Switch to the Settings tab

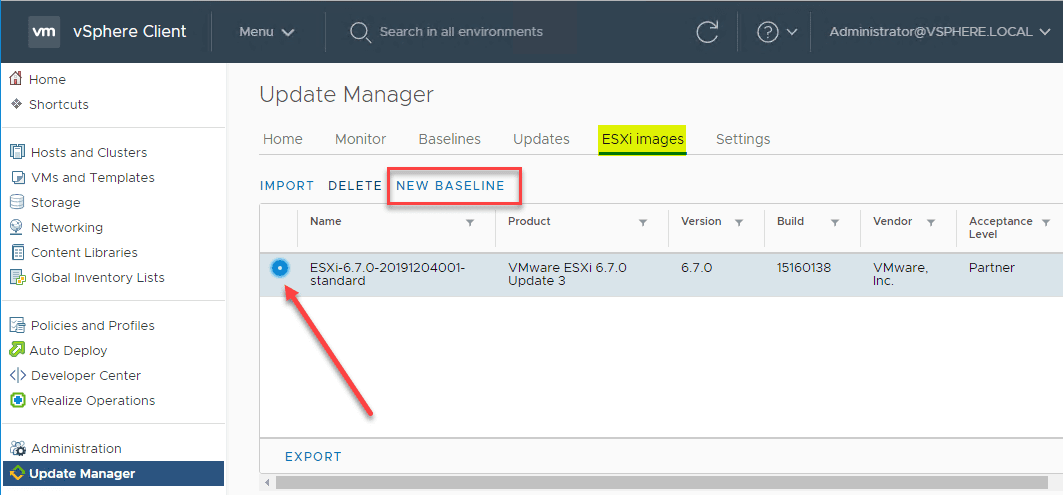pyautogui.click(x=743, y=139)
